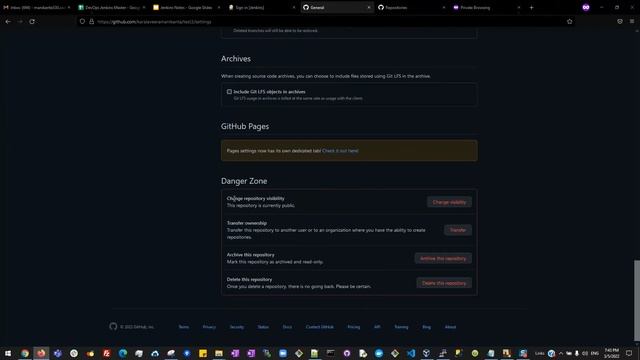640x360 pixels.
Task: Open the GitHub Desktop taskbar icon
Action: [347, 353]
